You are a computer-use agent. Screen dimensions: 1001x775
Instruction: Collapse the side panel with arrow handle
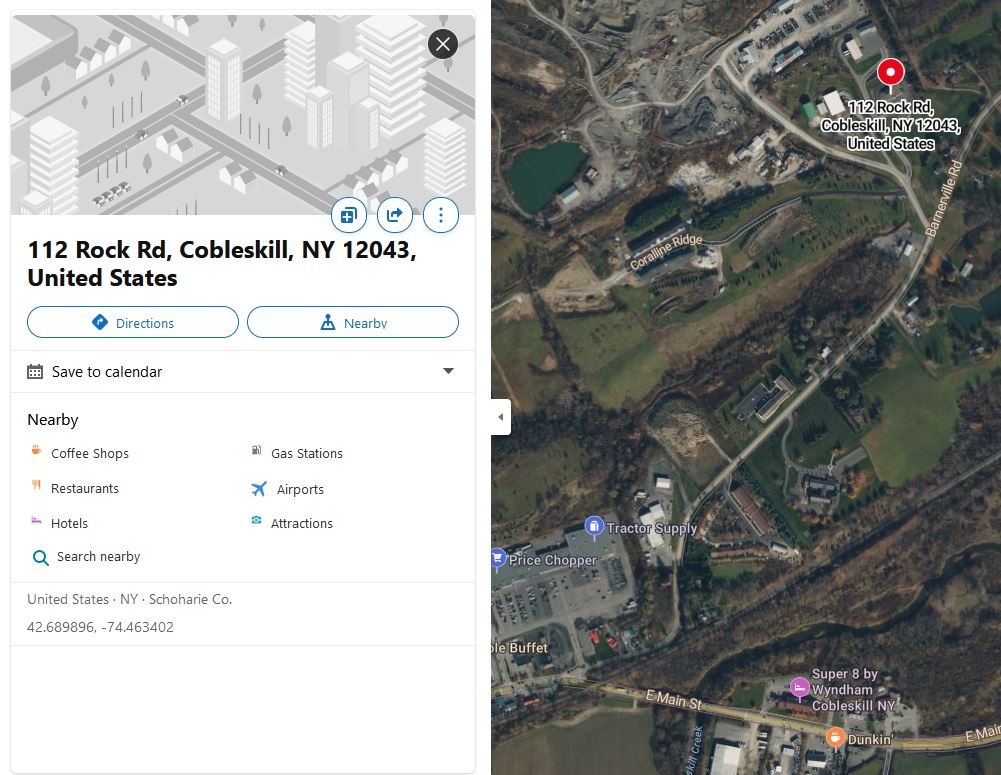coord(501,417)
